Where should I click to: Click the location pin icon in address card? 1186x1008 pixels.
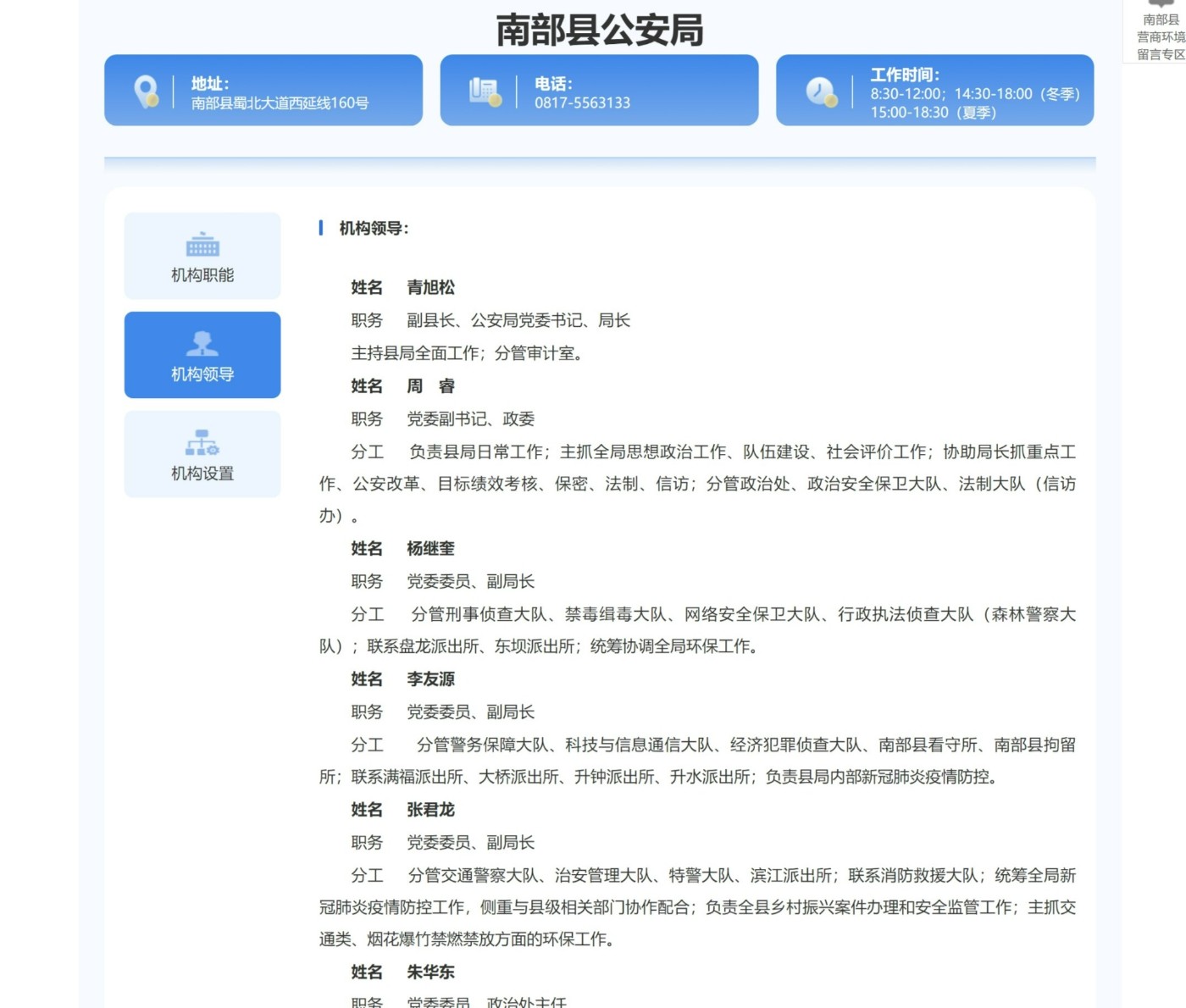coord(146,91)
